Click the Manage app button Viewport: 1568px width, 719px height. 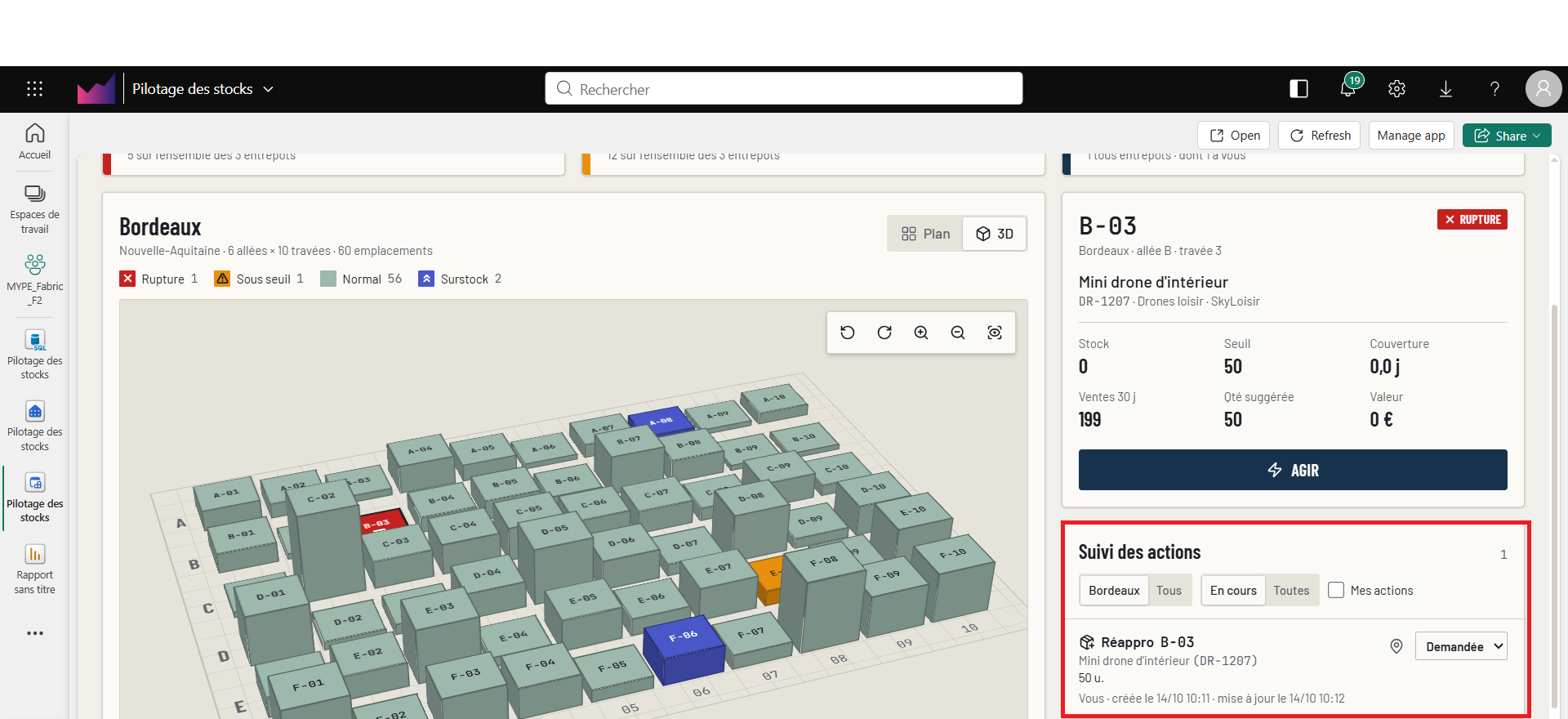point(1411,136)
